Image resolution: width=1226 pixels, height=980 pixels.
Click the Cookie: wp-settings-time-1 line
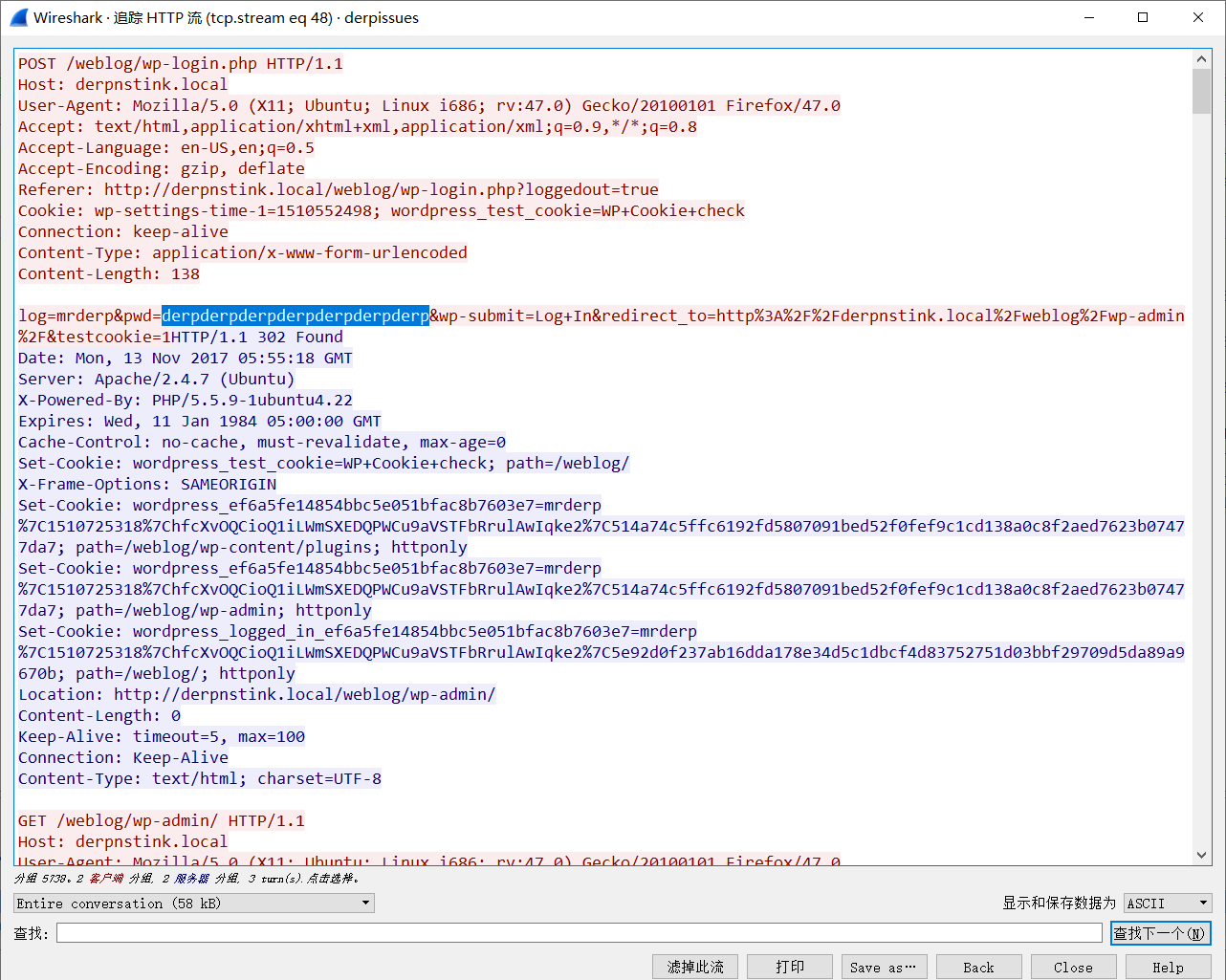pos(382,211)
